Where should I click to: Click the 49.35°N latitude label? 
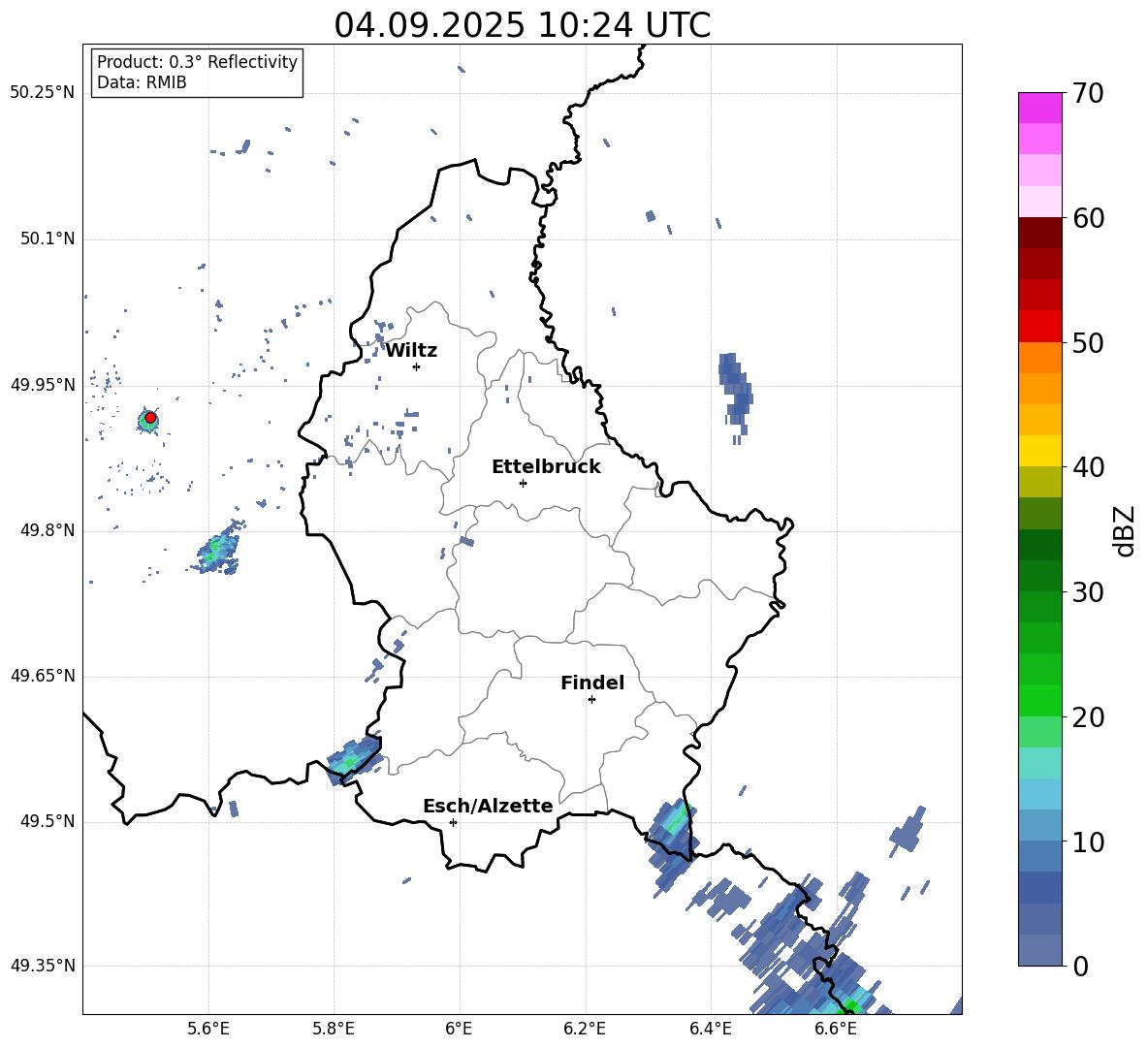(x=43, y=966)
